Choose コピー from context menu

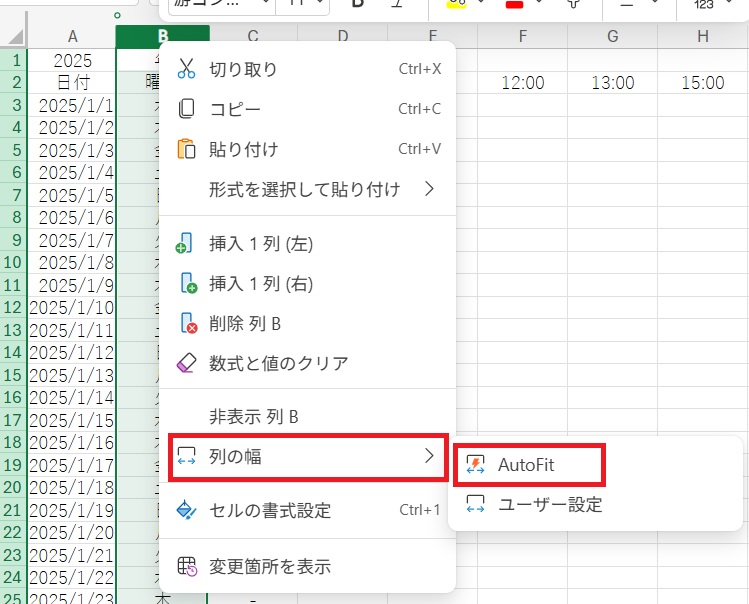(x=307, y=109)
